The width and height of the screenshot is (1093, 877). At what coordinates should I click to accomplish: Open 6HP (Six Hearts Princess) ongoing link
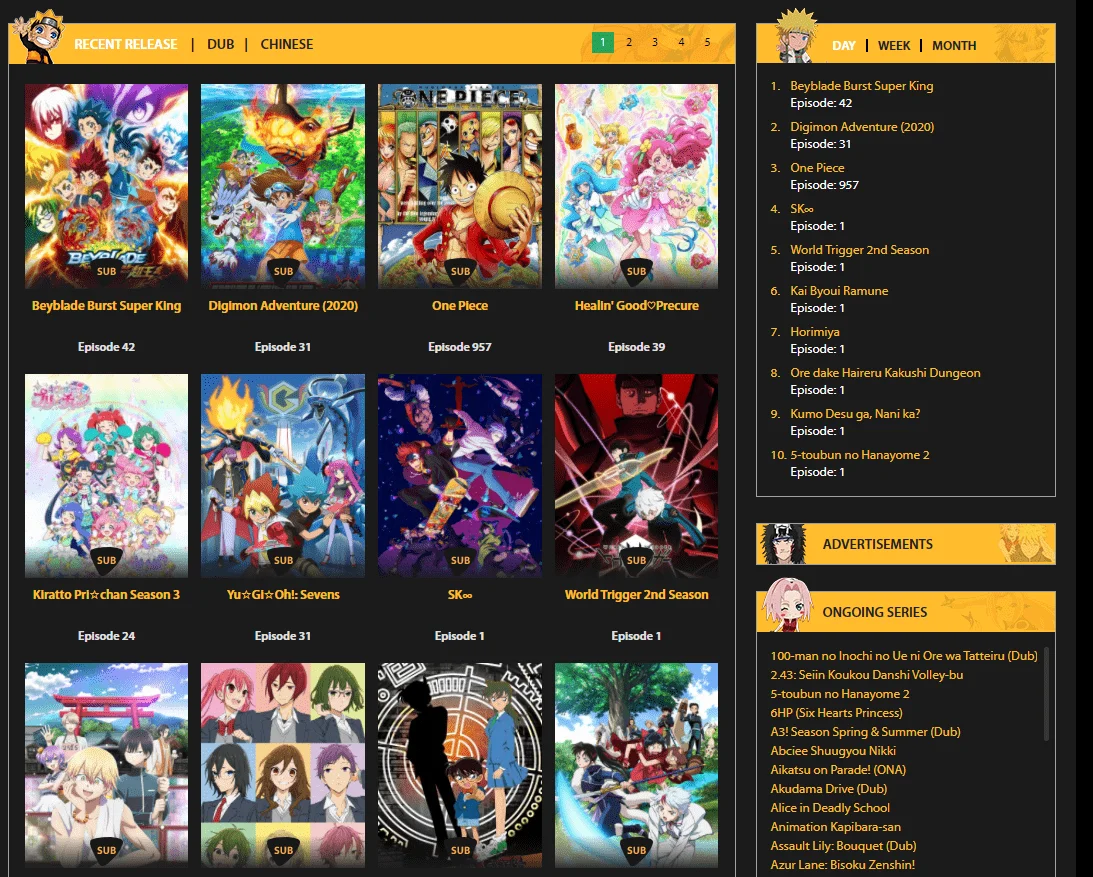(x=836, y=713)
